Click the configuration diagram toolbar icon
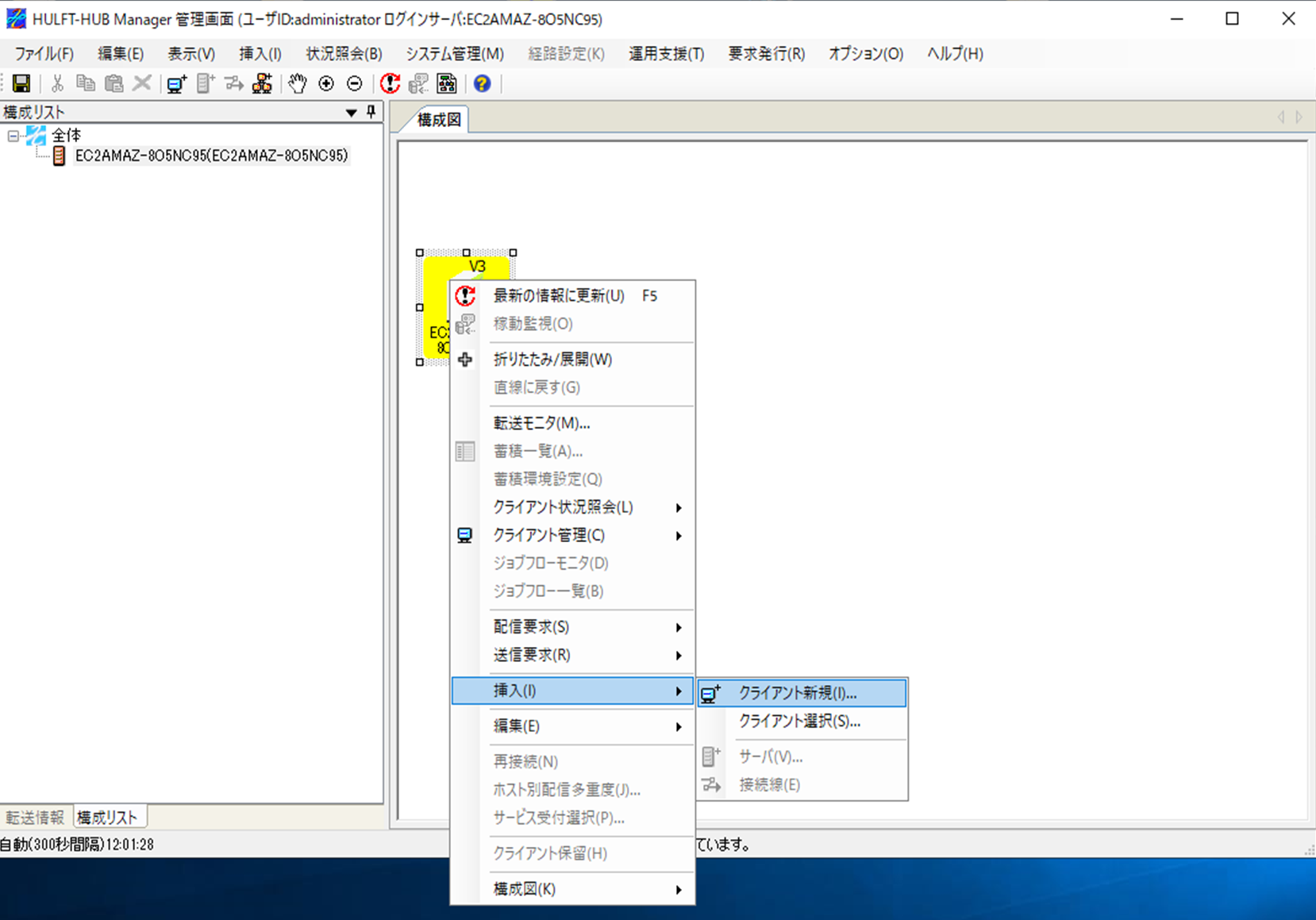This screenshot has width=1316, height=920. (447, 83)
